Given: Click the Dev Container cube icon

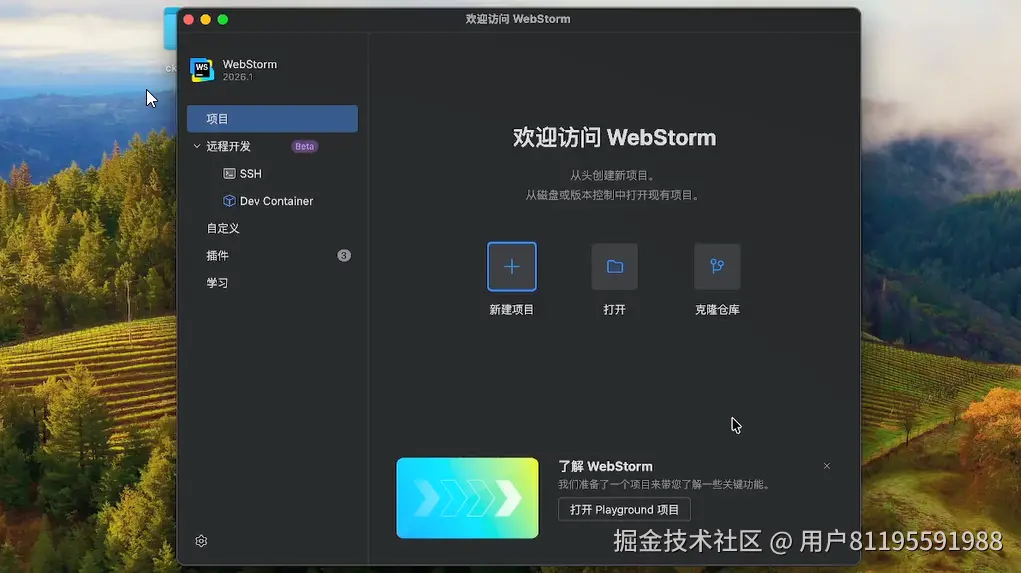Looking at the screenshot, I should 229,201.
